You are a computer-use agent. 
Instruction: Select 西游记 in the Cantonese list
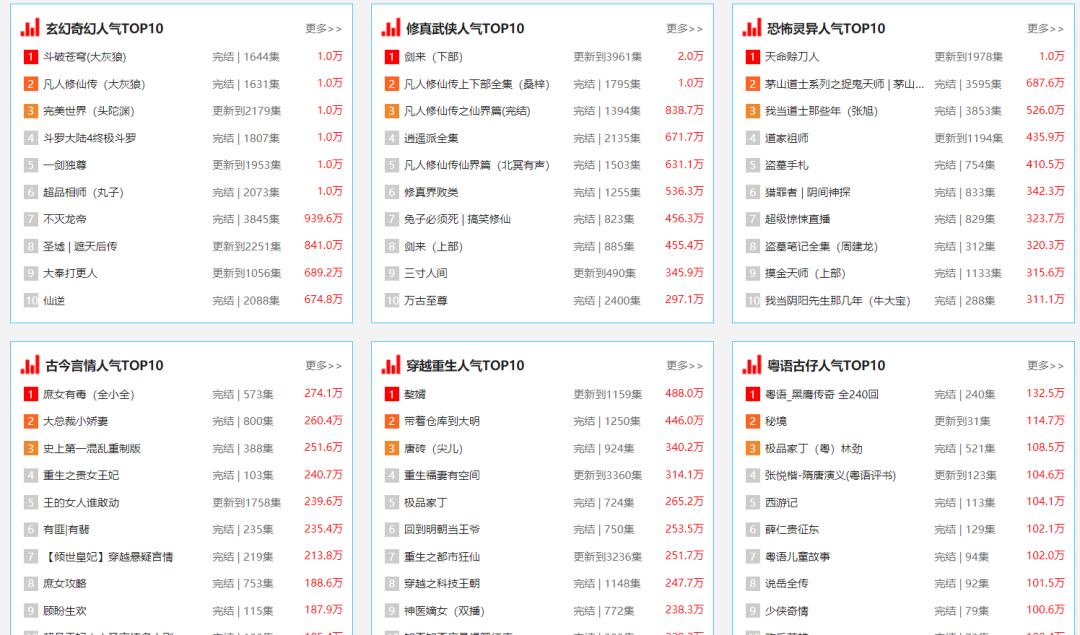coord(777,502)
